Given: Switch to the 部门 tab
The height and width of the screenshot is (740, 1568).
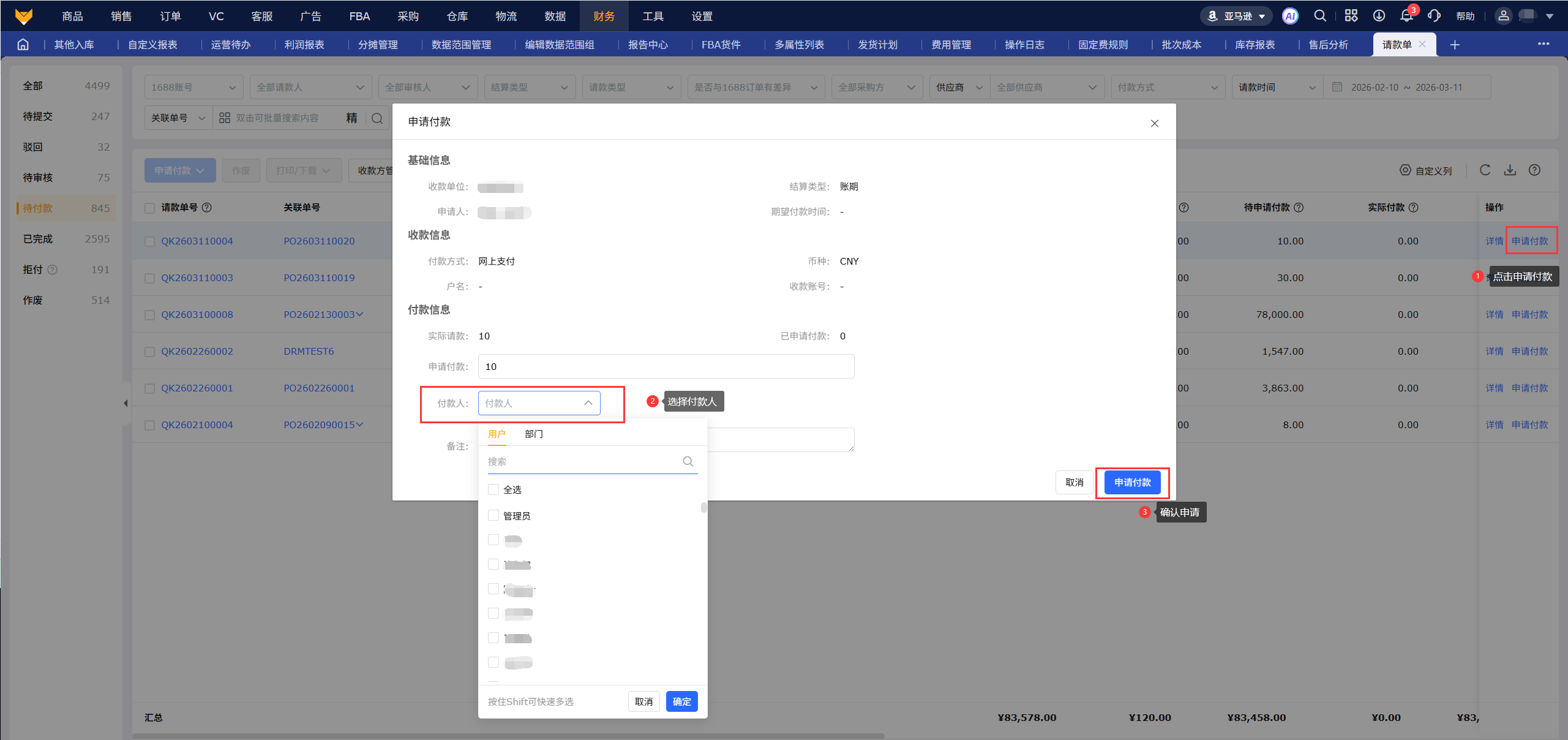Looking at the screenshot, I should pos(533,434).
